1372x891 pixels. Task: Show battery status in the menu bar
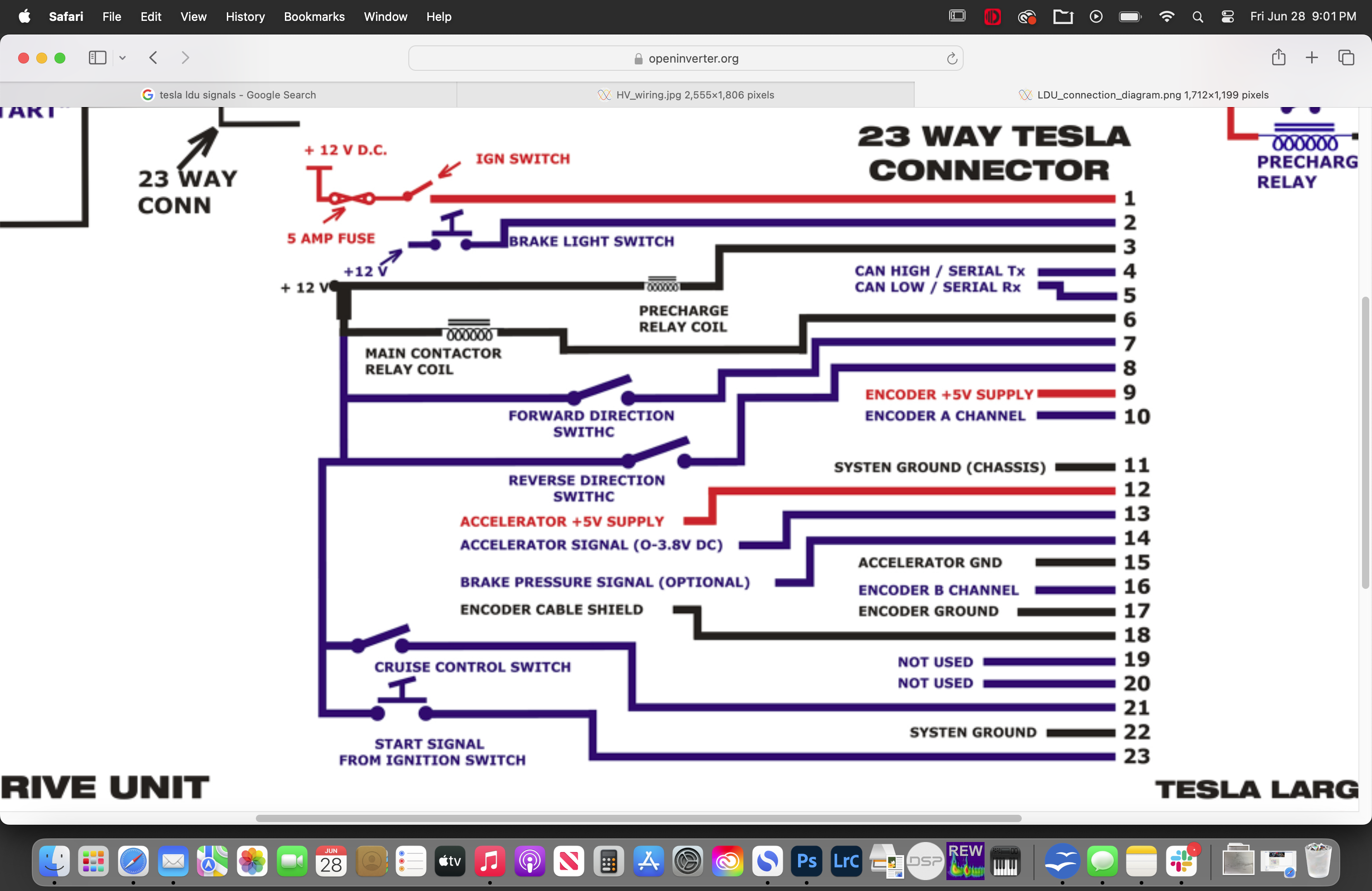(x=1130, y=17)
